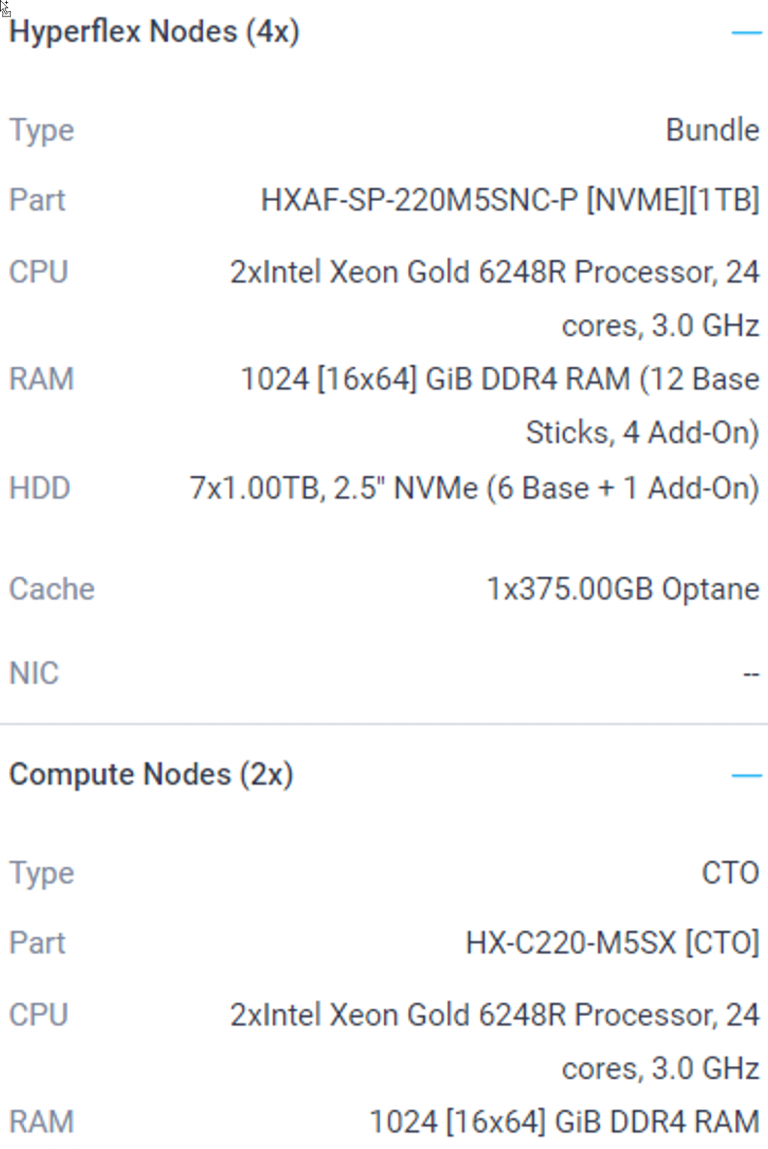
Task: Click the Hyperflex Nodes CPU label
Action: click(39, 272)
